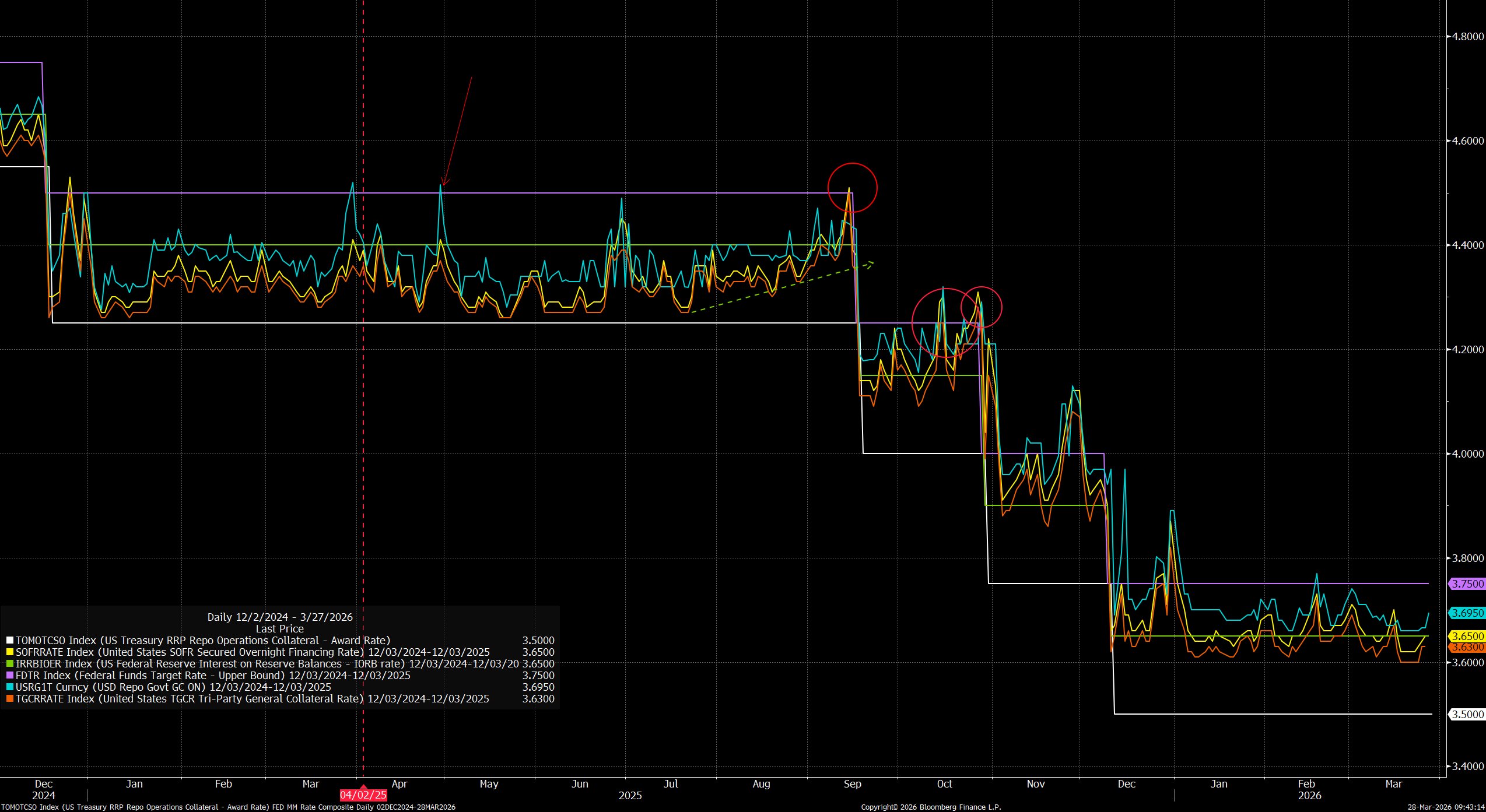Click the purple 3.7500 price tag
Image resolution: width=1486 pixels, height=812 pixels.
point(1467,583)
